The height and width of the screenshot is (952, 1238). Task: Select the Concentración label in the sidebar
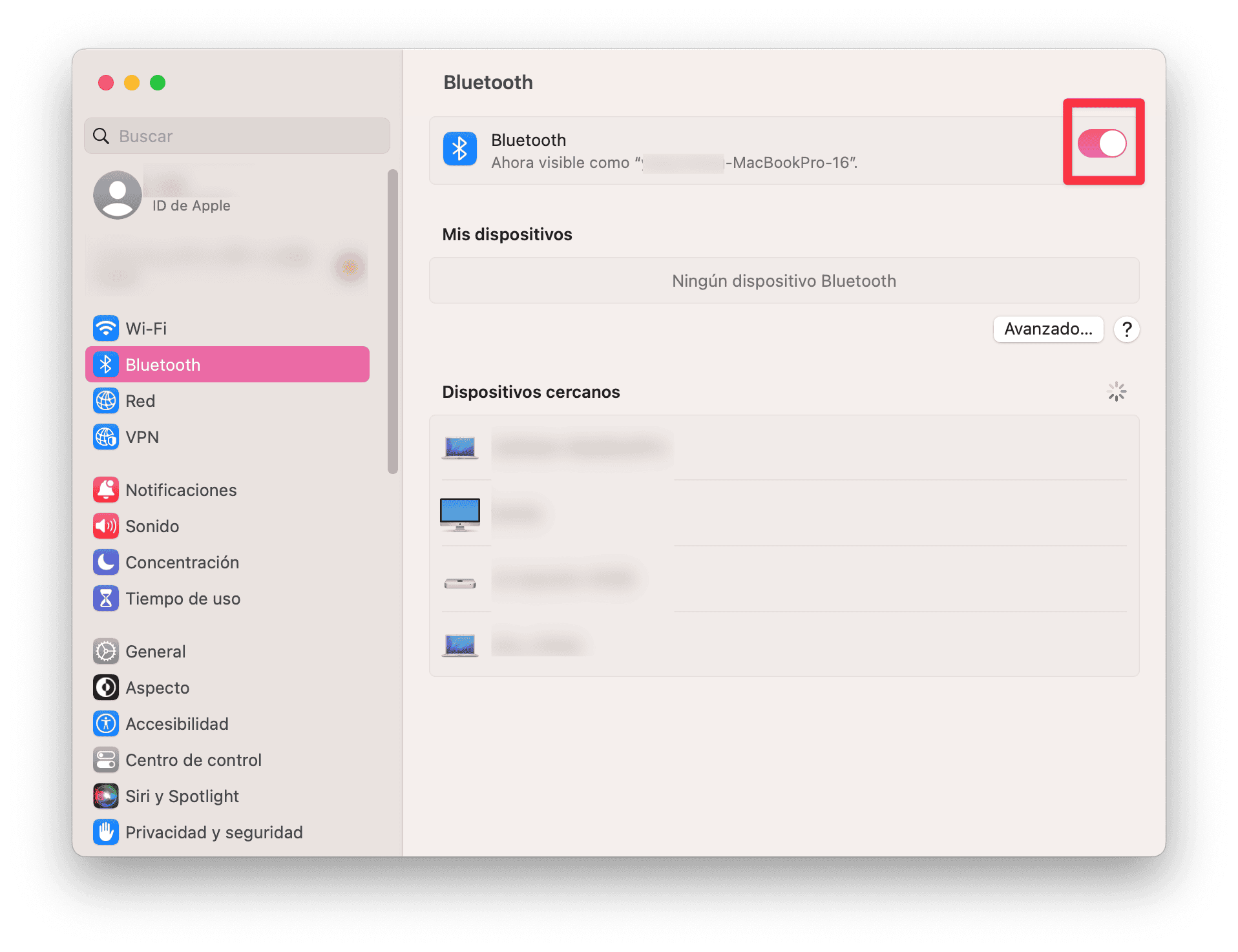click(182, 562)
